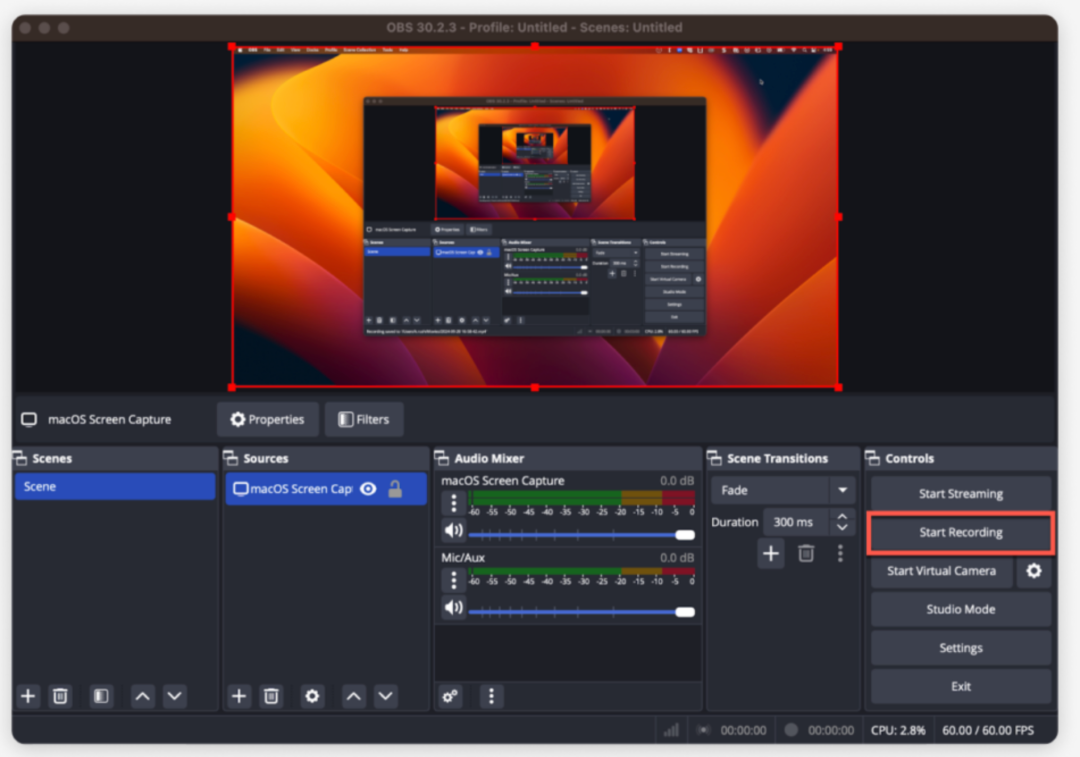This screenshot has width=1080, height=757.
Task: Click the Controls panel dock icon
Action: click(873, 458)
